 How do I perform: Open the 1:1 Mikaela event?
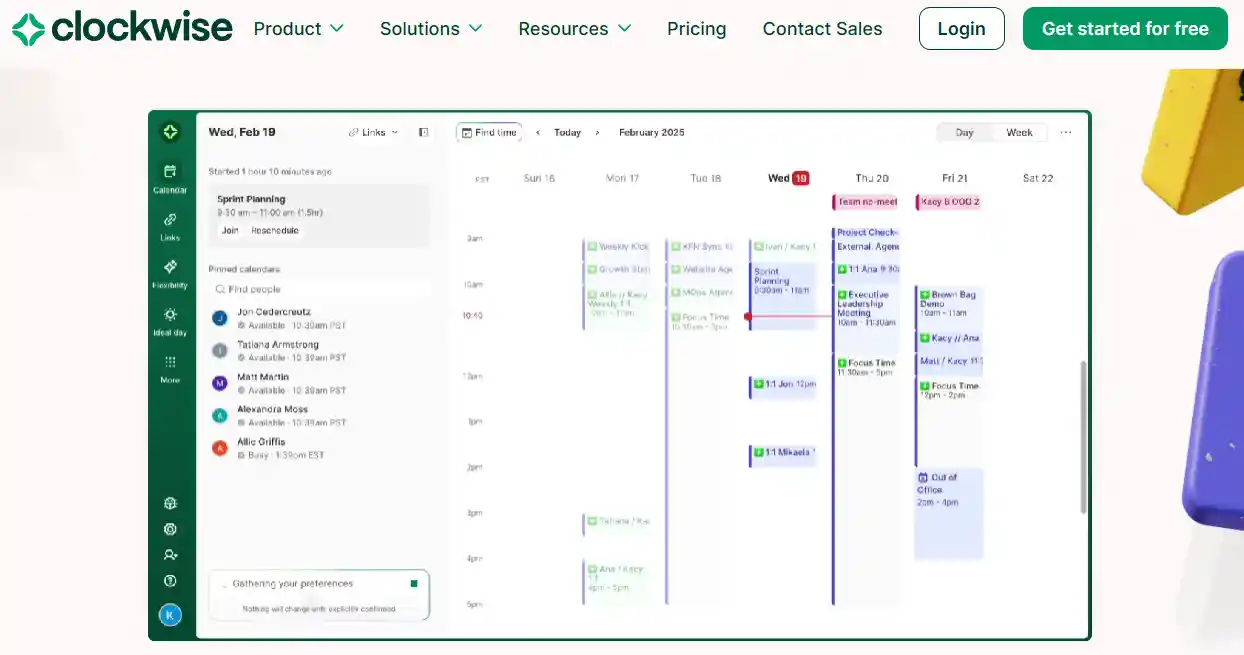783,455
